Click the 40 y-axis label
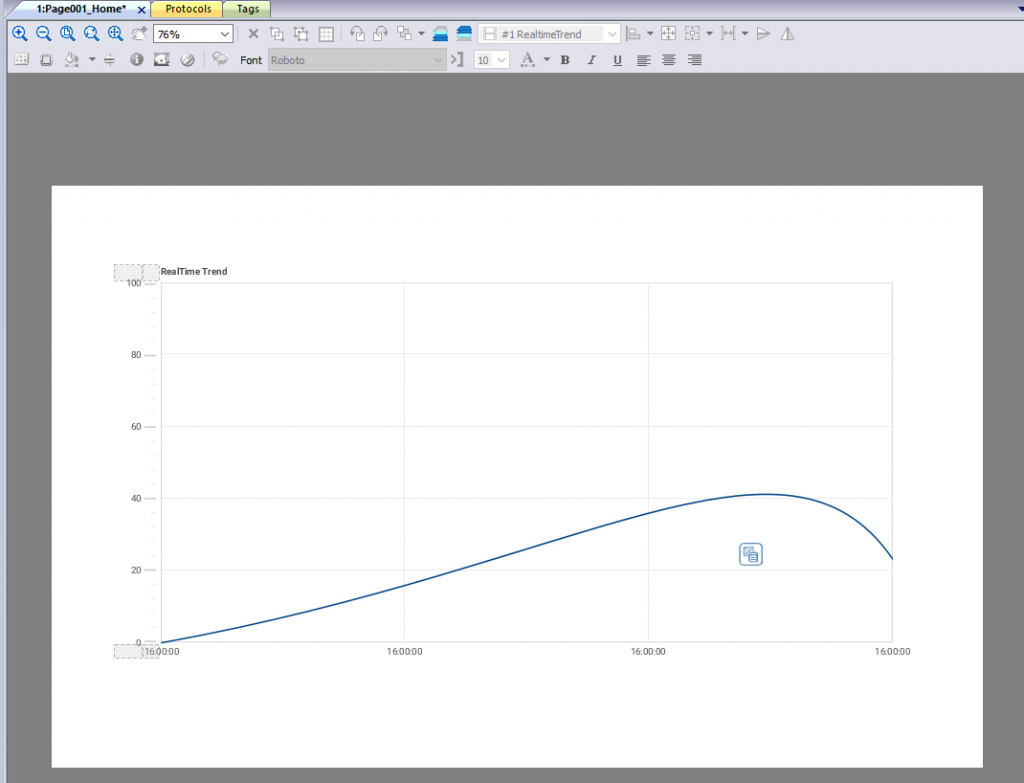Screen dimensions: 1024x783 click(x=136, y=498)
